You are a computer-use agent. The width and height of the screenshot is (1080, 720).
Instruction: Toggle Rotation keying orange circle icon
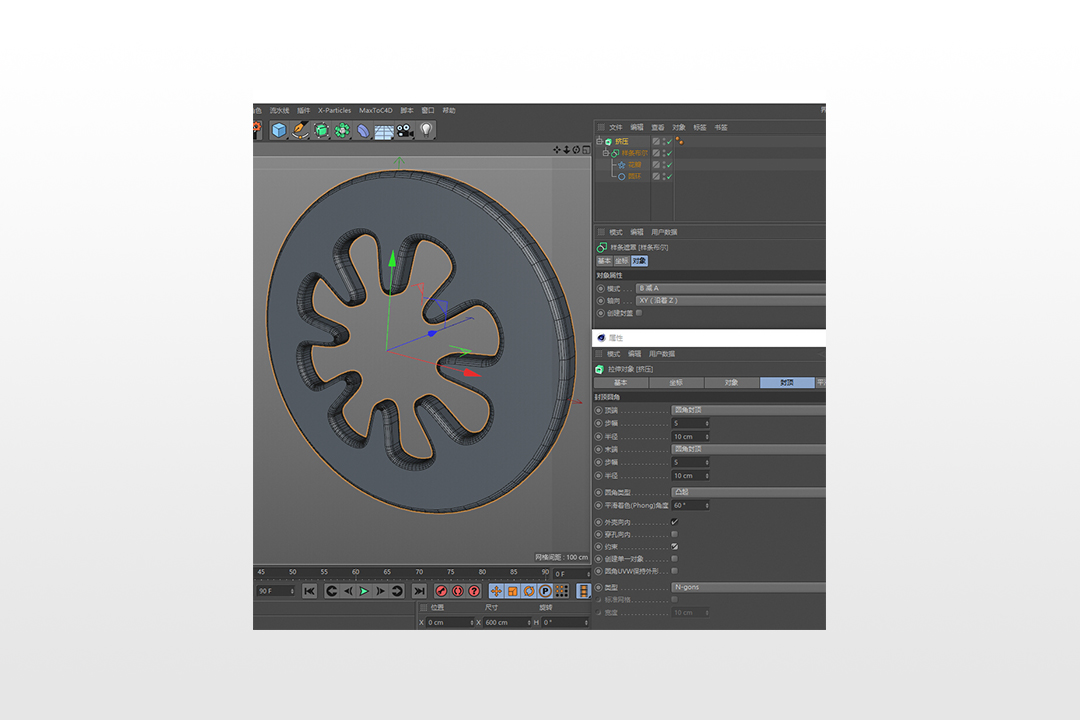coord(529,591)
